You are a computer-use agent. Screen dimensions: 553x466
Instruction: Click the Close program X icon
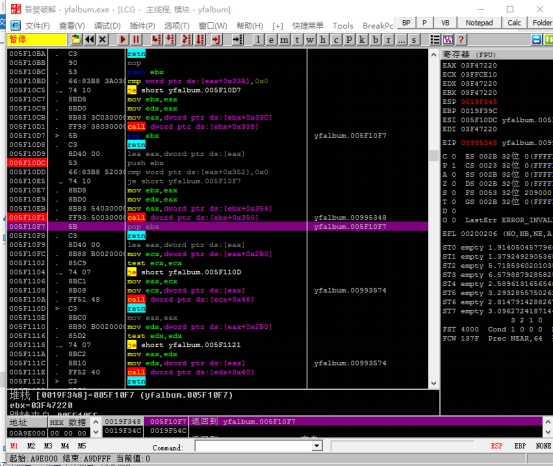[102, 40]
